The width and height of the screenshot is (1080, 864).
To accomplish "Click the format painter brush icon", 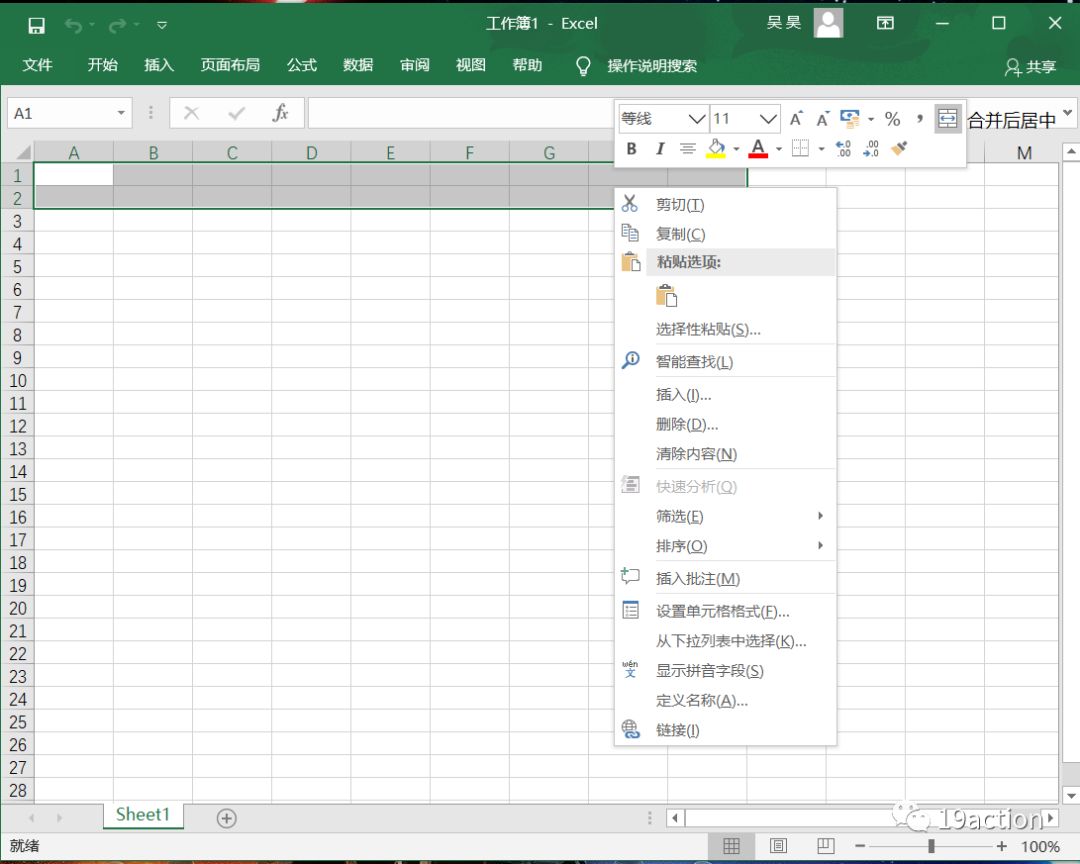I will [x=899, y=148].
